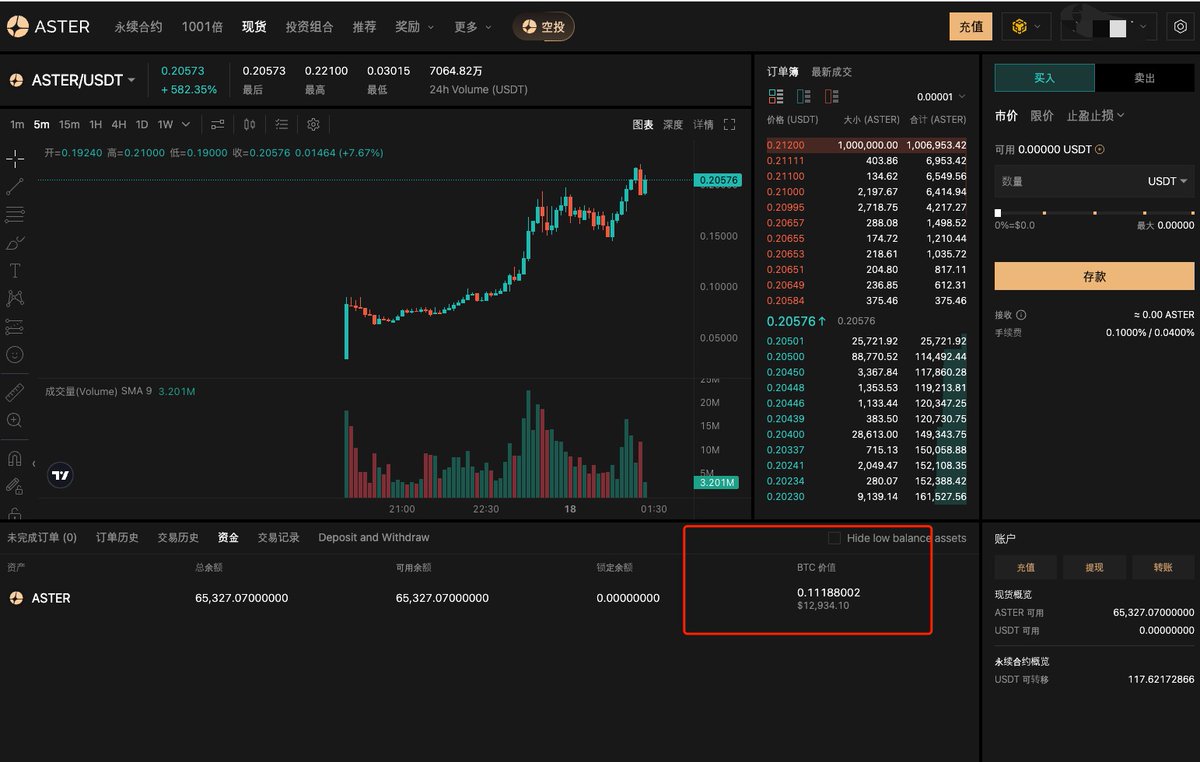Focus the 数量 quantity input field

[x=1094, y=182]
